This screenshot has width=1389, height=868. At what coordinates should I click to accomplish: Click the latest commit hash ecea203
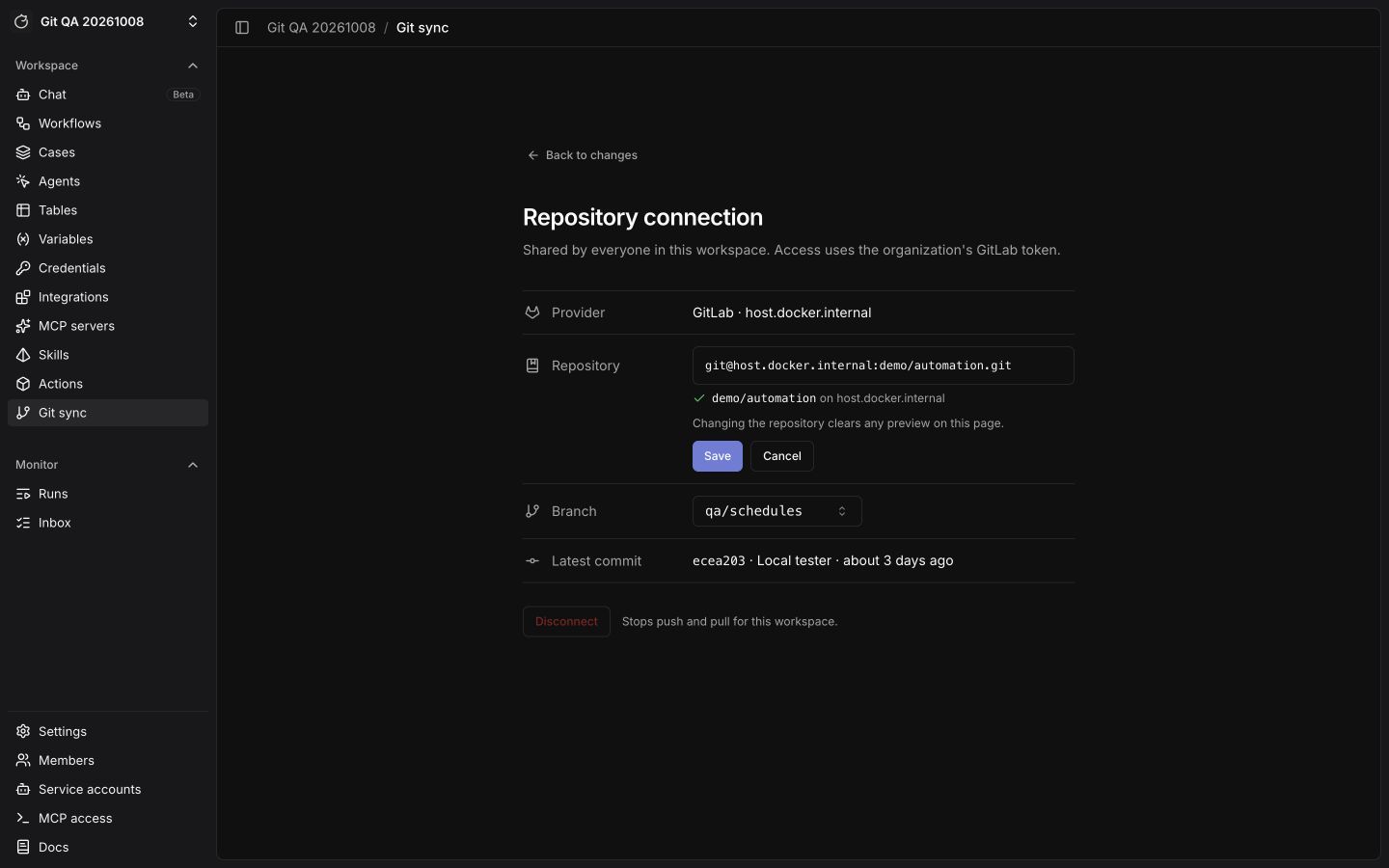719,561
